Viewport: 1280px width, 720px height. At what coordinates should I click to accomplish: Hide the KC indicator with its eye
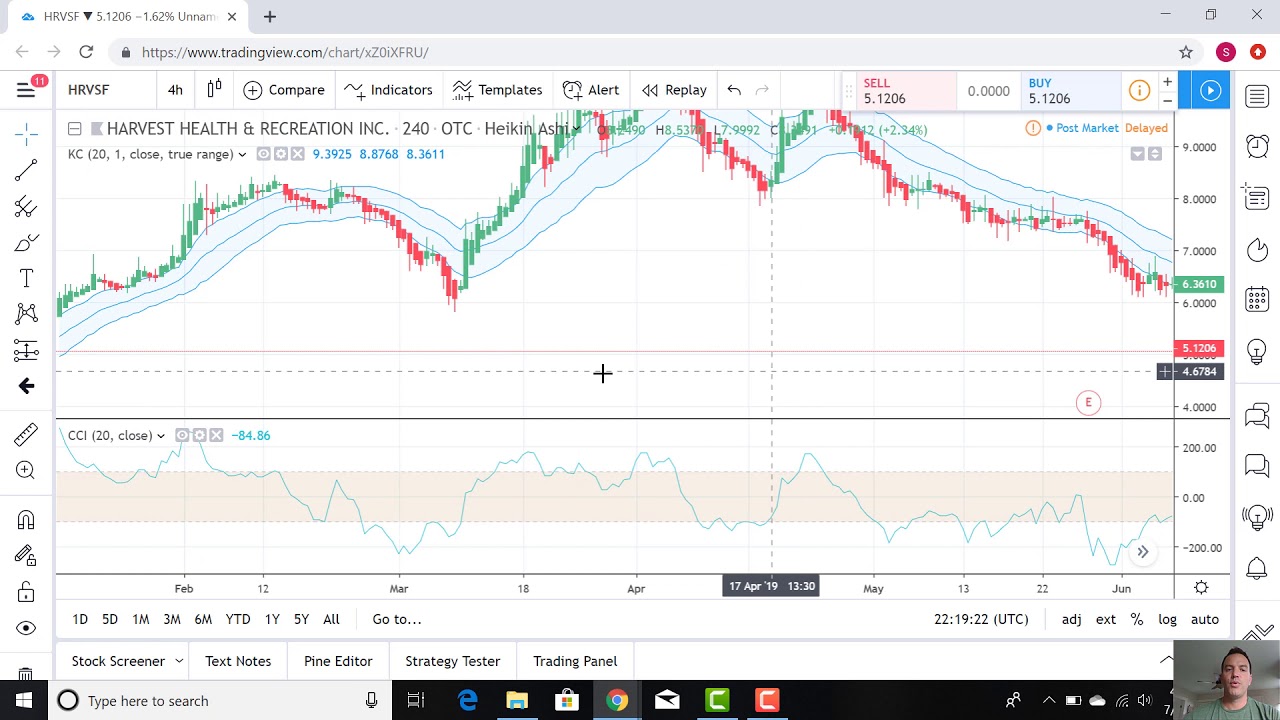[263, 154]
